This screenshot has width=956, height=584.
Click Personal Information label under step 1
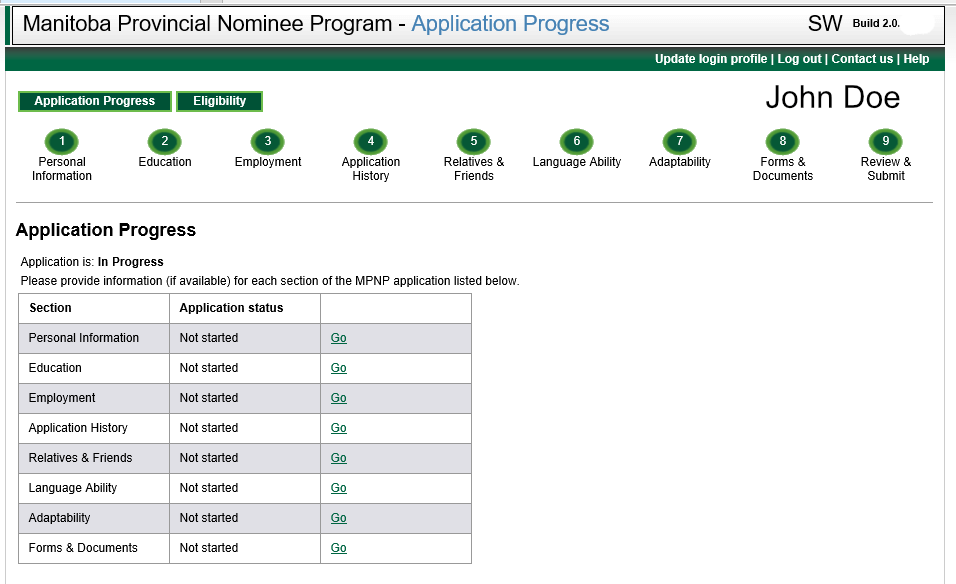(x=62, y=169)
